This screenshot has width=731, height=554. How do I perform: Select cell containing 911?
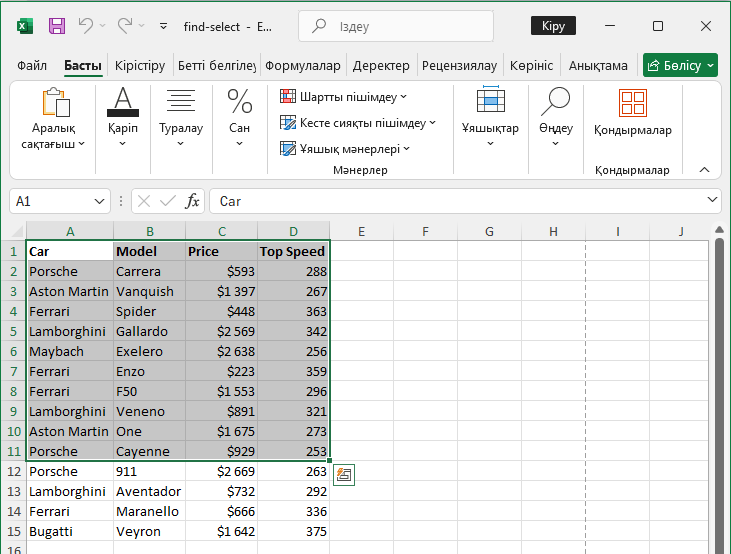click(x=149, y=471)
